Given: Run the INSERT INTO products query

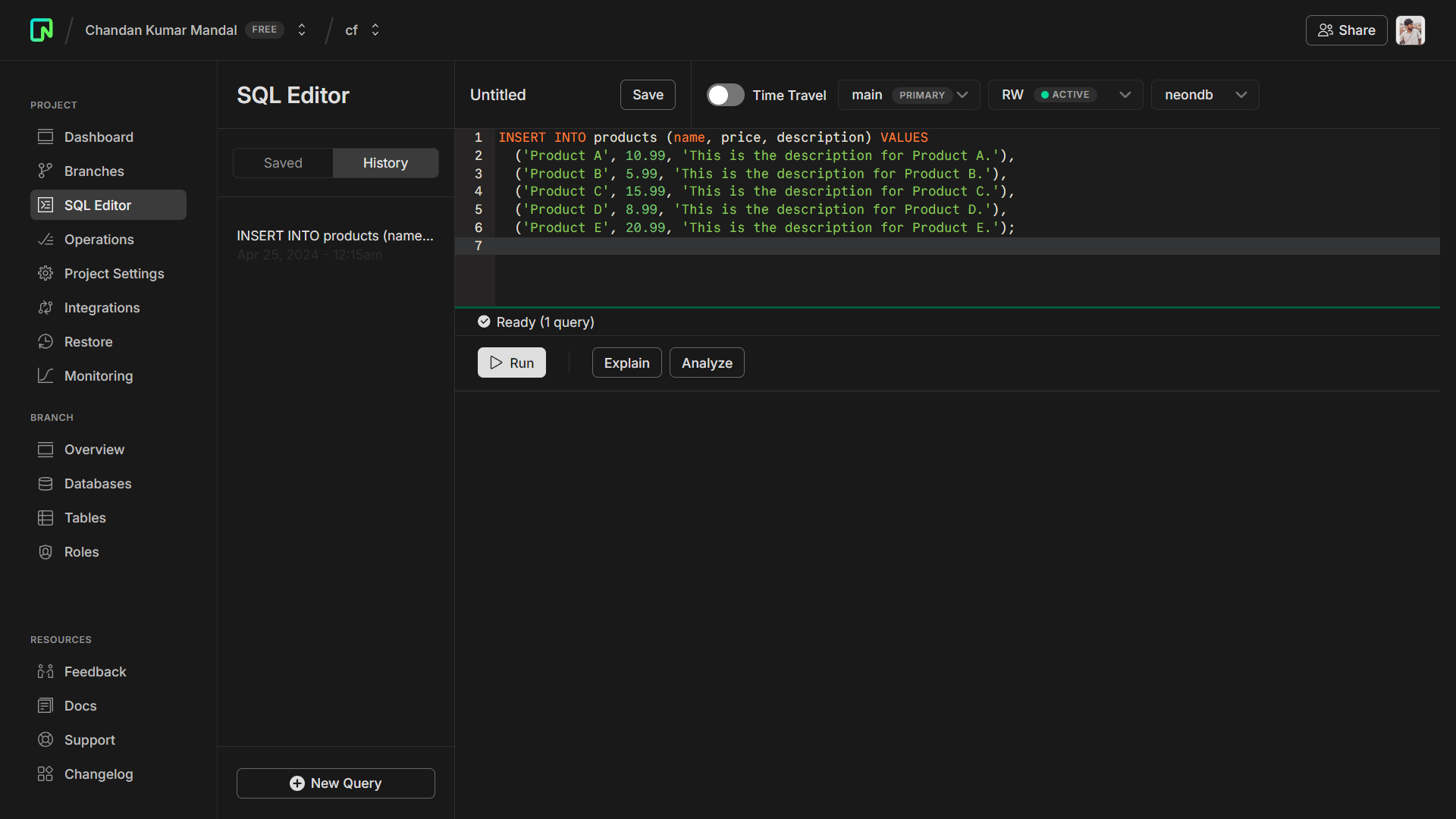Looking at the screenshot, I should (511, 362).
